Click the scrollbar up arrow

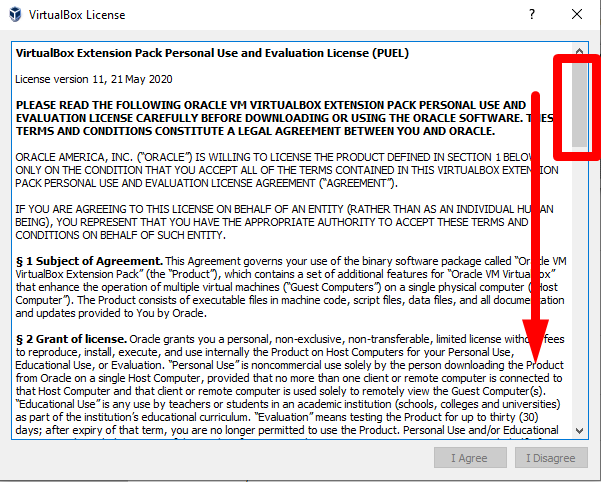[x=580, y=51]
